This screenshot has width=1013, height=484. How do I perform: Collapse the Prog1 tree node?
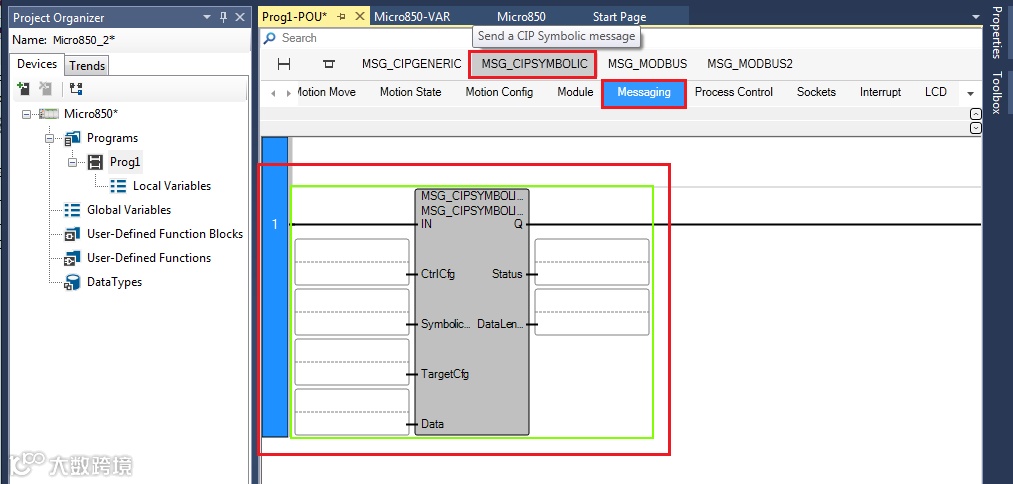click(x=73, y=162)
